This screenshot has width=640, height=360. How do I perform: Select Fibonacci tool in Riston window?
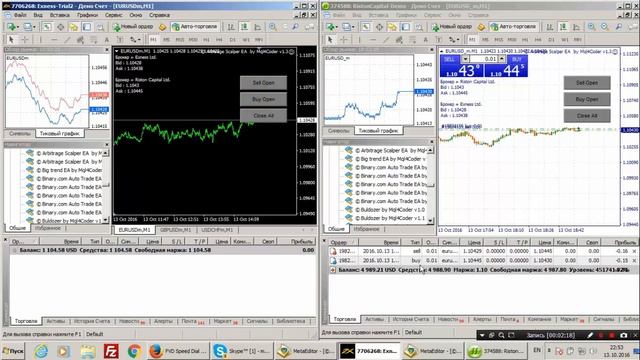[x=412, y=40]
